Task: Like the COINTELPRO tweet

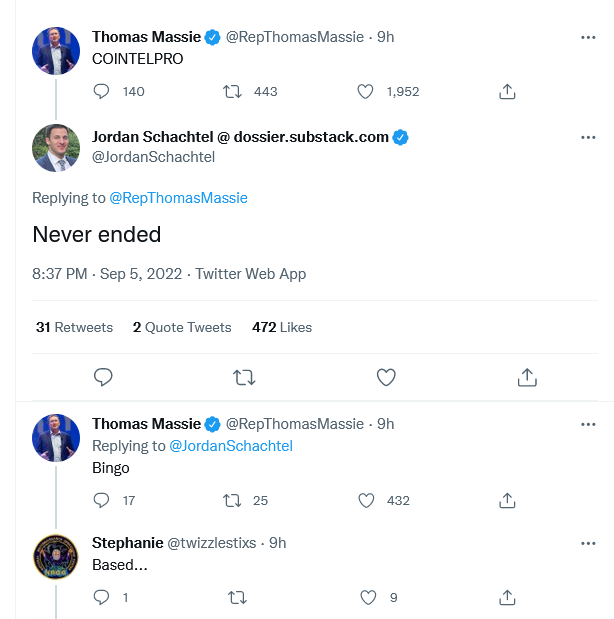Action: pos(367,91)
